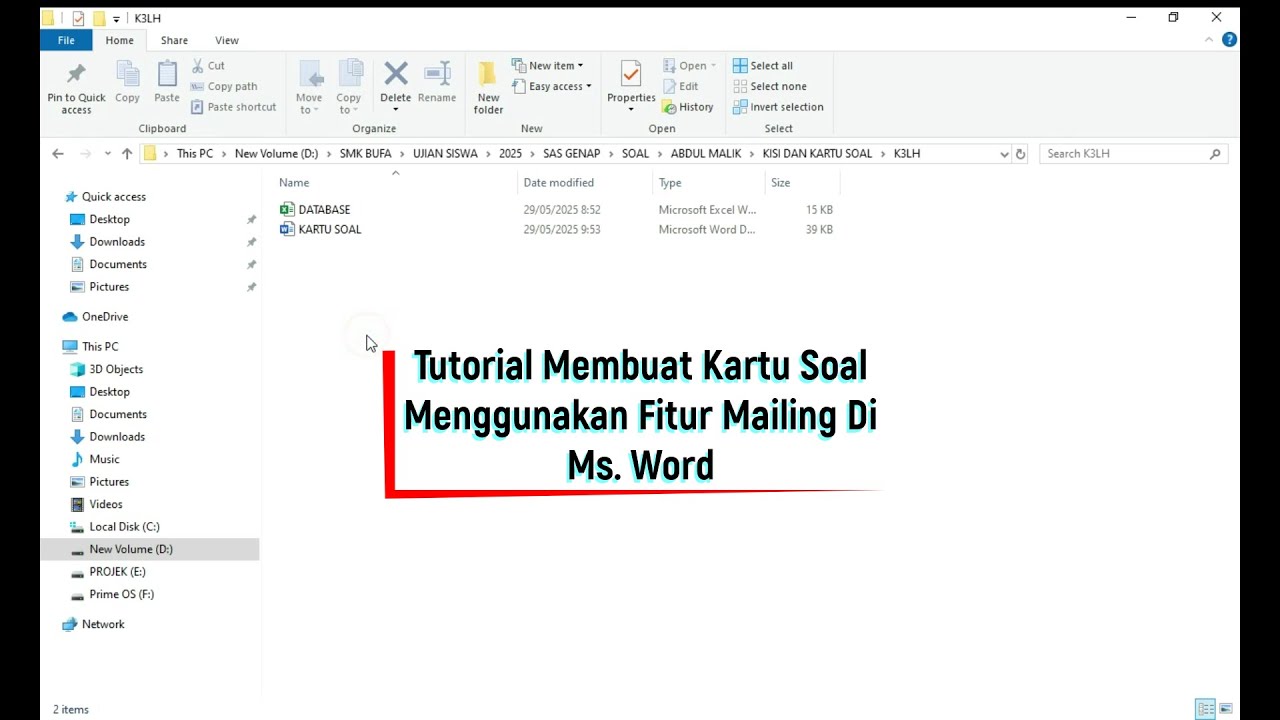
Task: Refresh the folder view
Action: click(x=1021, y=154)
